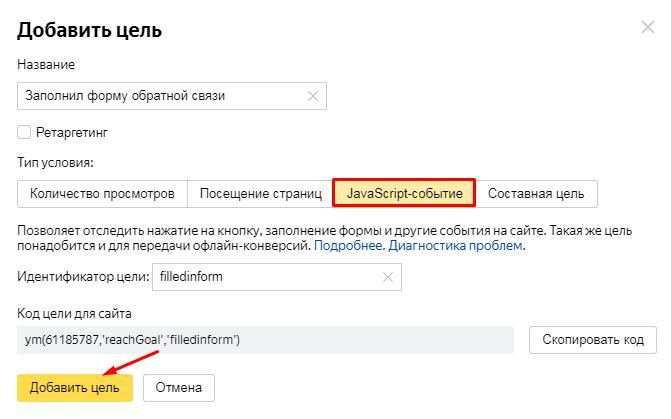671x419 pixels.
Task: Select the ym reachGoal code field
Action: [x=265, y=340]
